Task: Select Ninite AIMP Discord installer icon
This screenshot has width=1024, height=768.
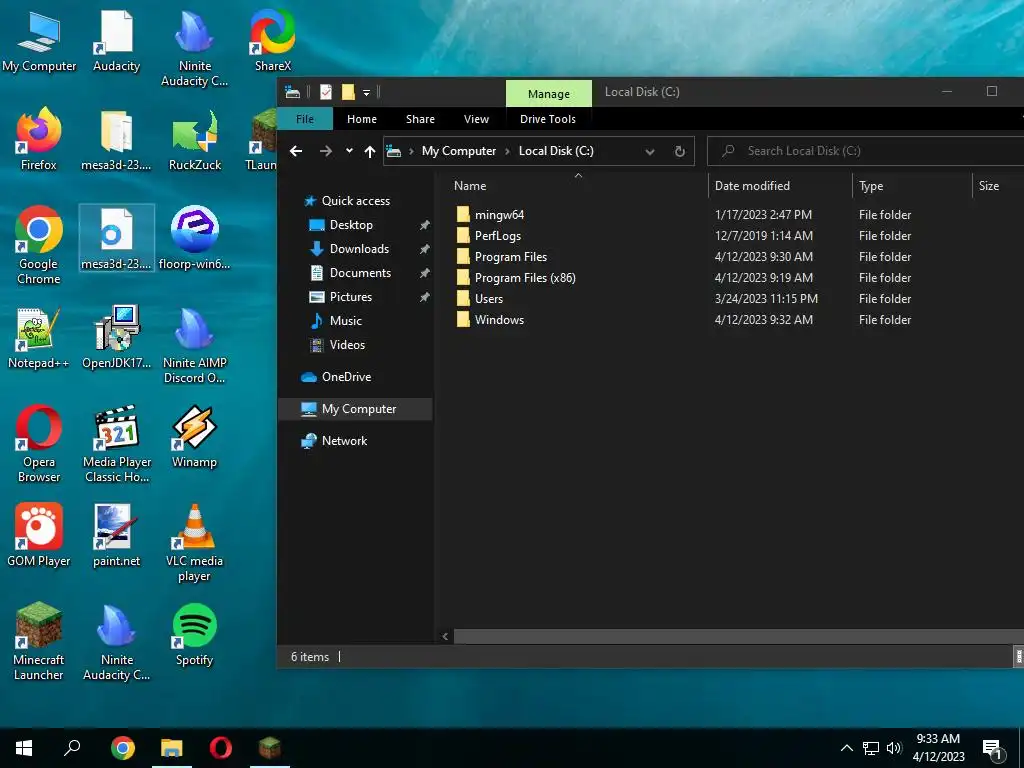Action: coord(195,345)
